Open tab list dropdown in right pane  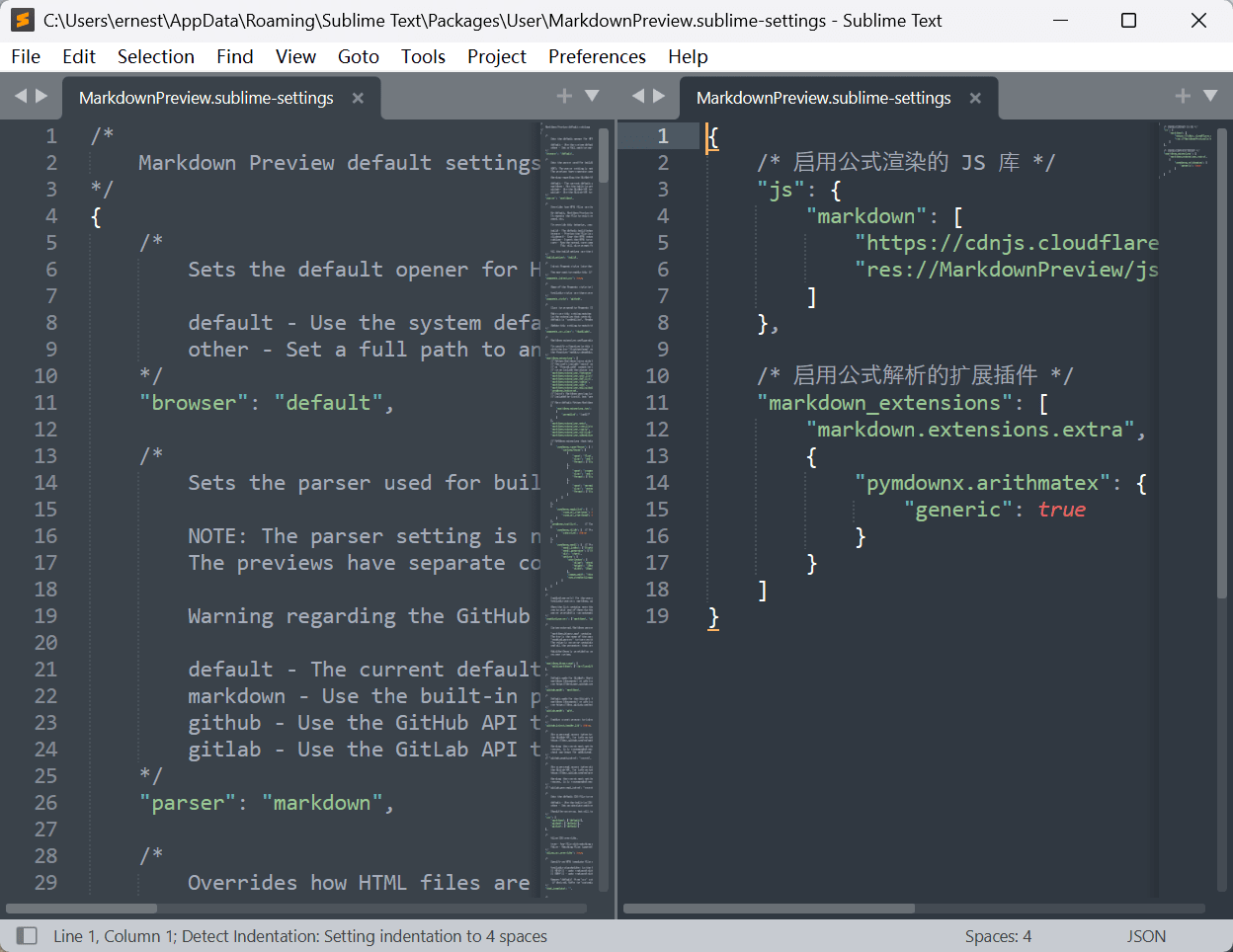1210,96
